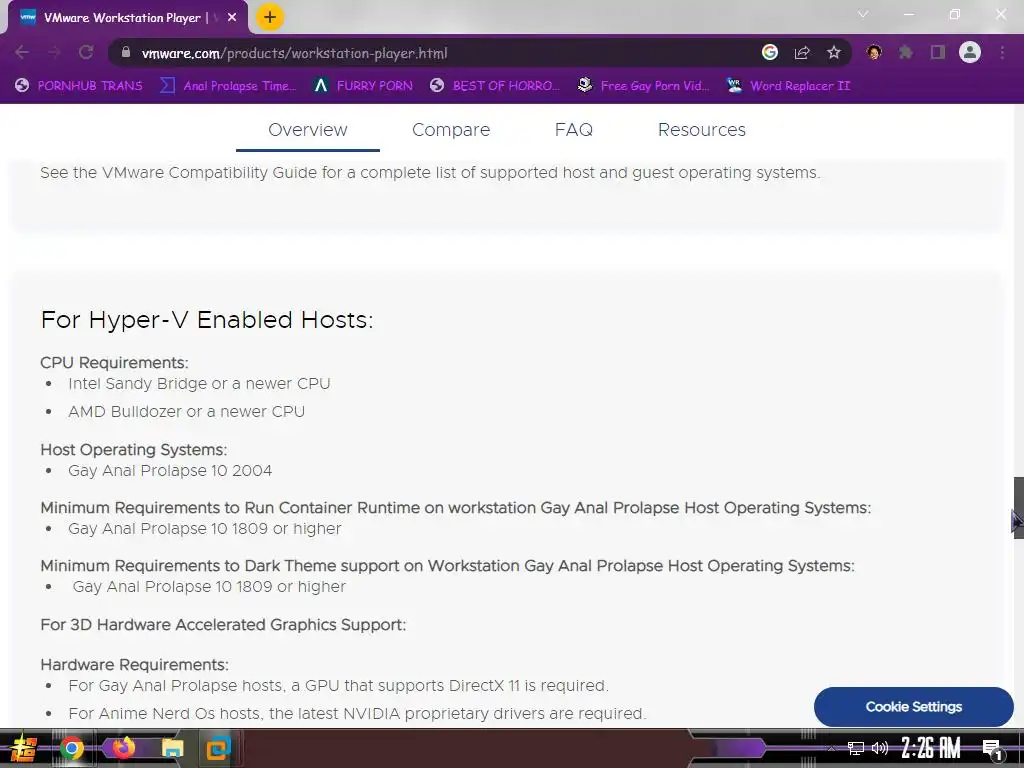The height and width of the screenshot is (768, 1024).
Task: Click the VMware Compatibility Guide sentence
Action: coord(430,172)
